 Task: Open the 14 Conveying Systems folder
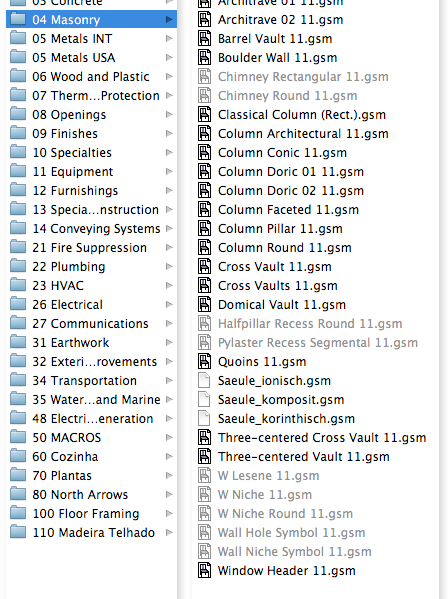tap(91, 228)
